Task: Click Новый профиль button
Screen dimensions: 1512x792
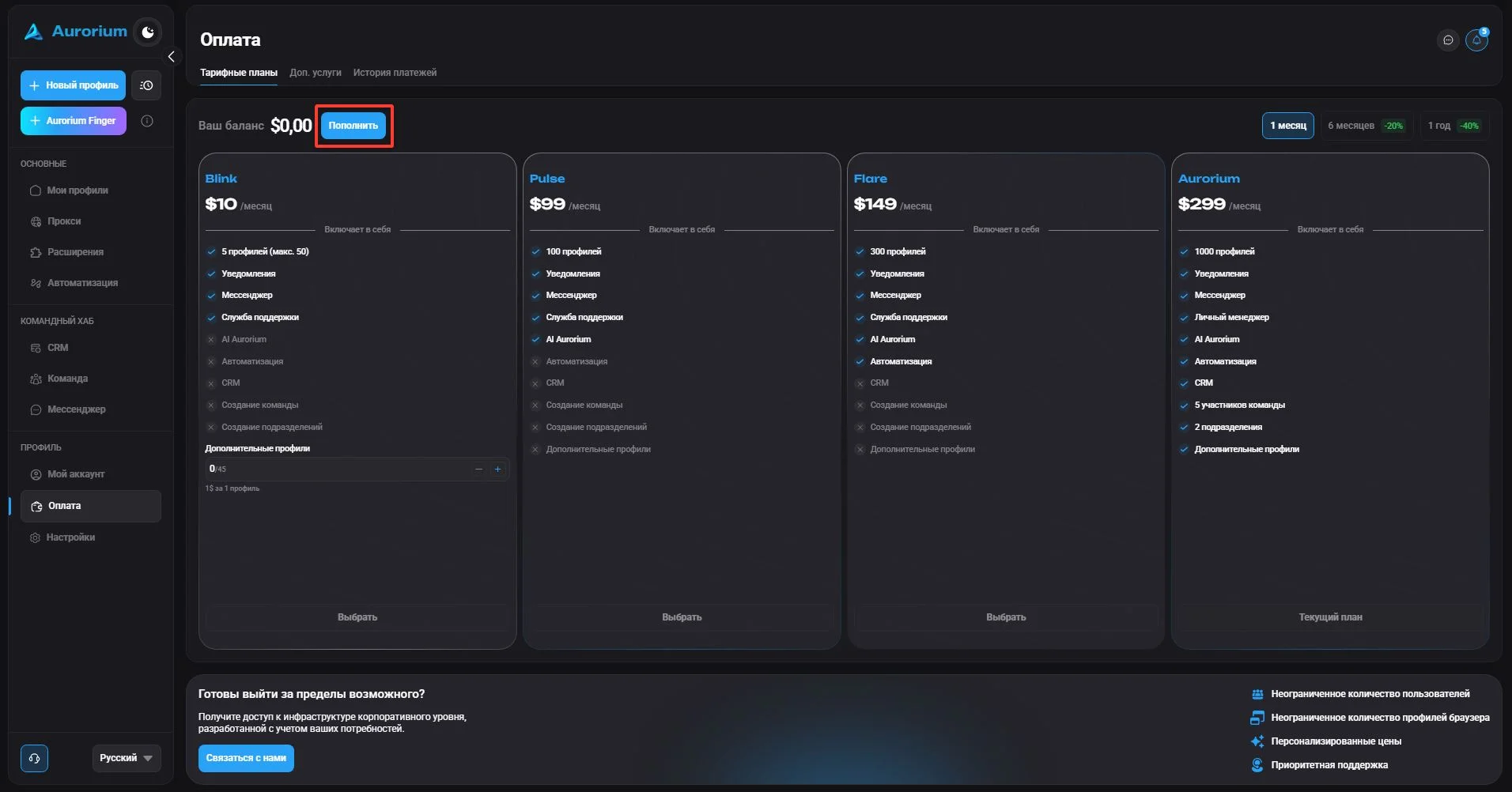Action: 73,85
